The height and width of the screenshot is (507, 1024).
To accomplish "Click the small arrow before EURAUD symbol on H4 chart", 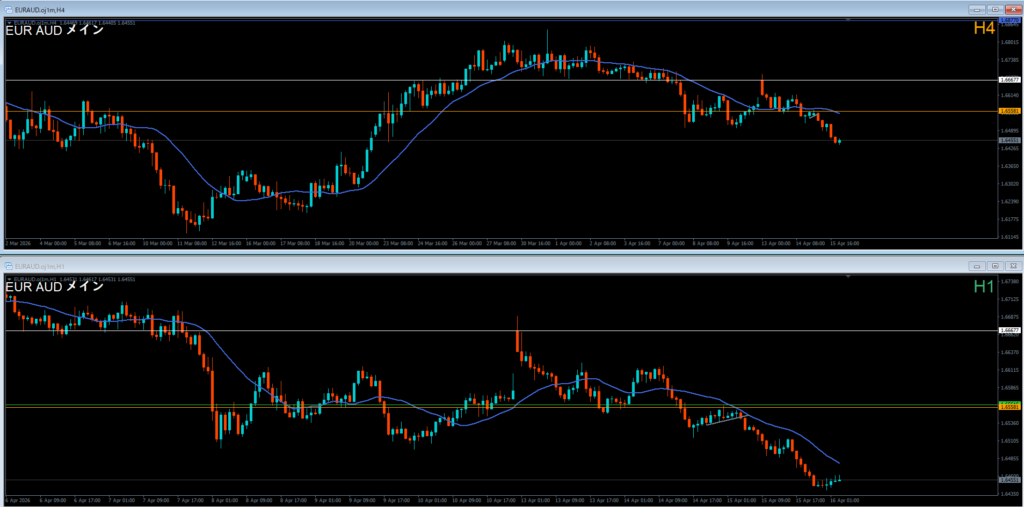I will pyautogui.click(x=8, y=21).
